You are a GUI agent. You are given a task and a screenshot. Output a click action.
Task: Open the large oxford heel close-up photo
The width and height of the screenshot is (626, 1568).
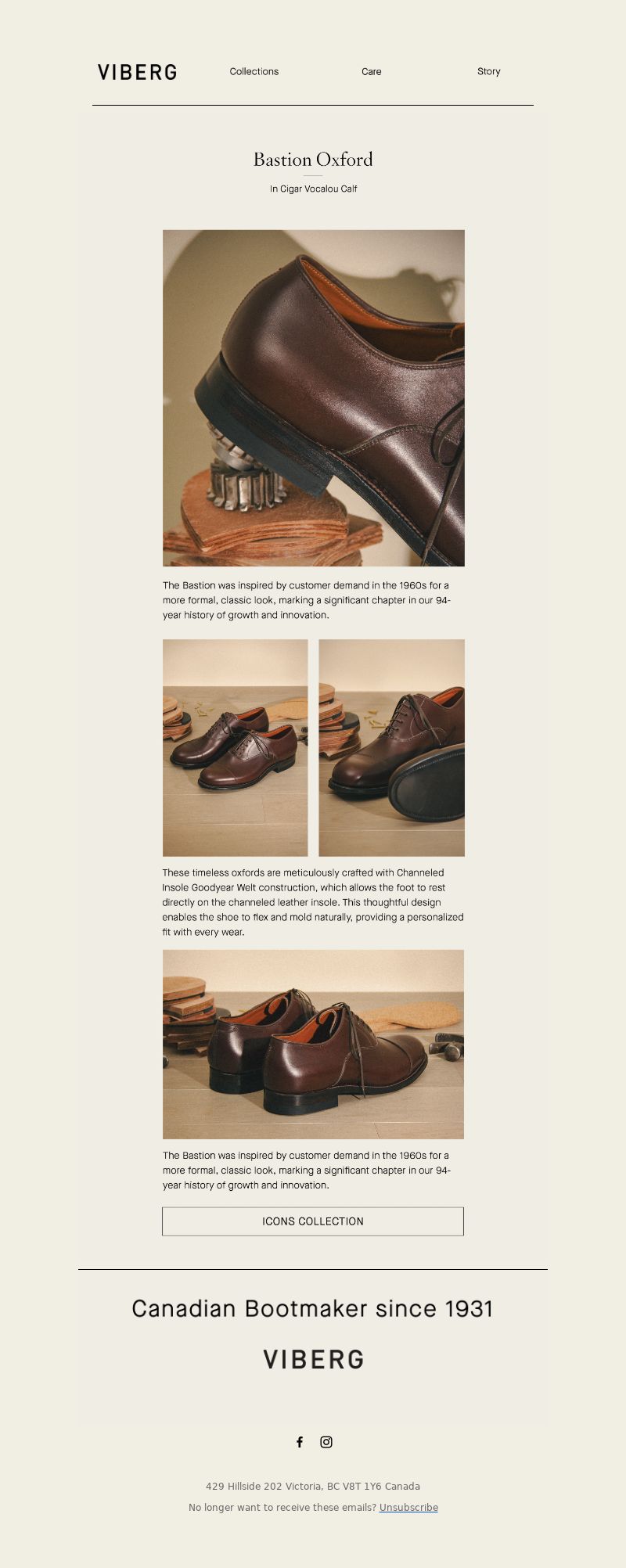click(314, 398)
